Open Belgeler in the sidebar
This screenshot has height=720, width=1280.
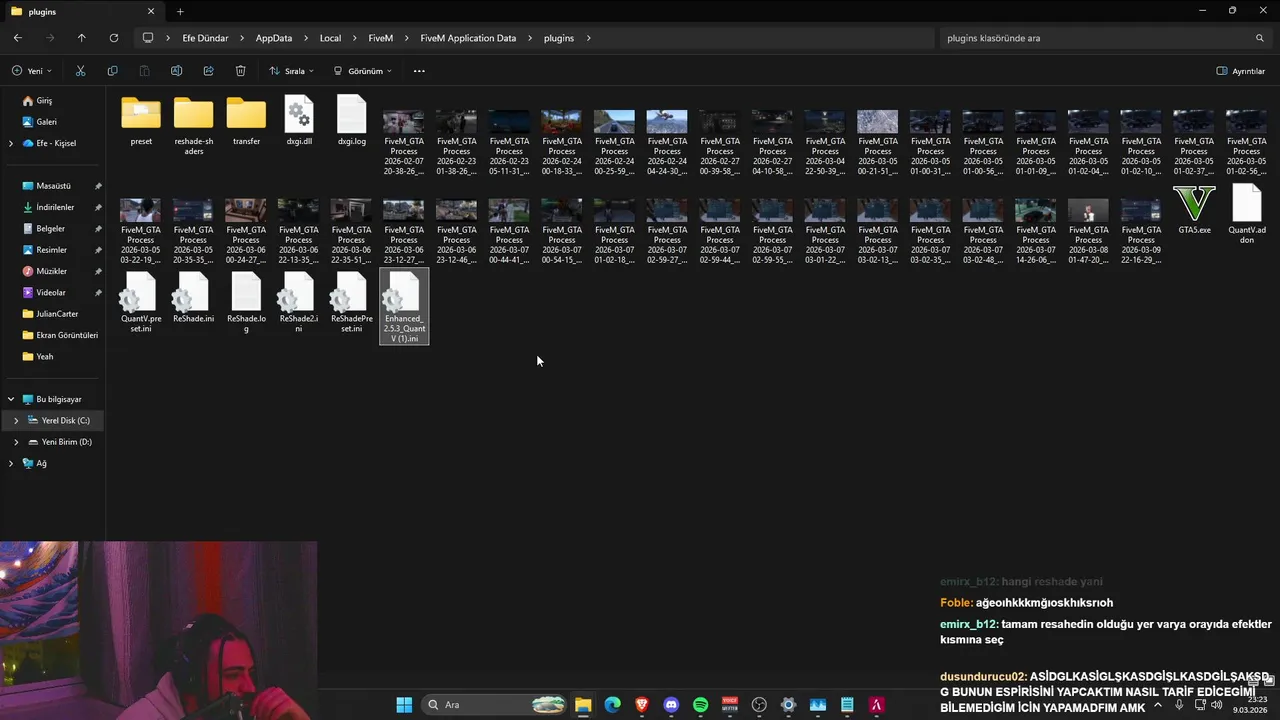pyautogui.click(x=50, y=228)
